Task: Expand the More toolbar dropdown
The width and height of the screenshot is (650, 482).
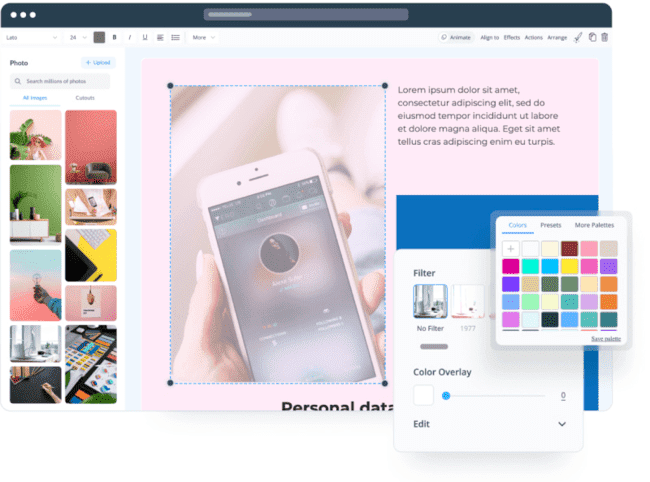Action: pyautogui.click(x=203, y=37)
